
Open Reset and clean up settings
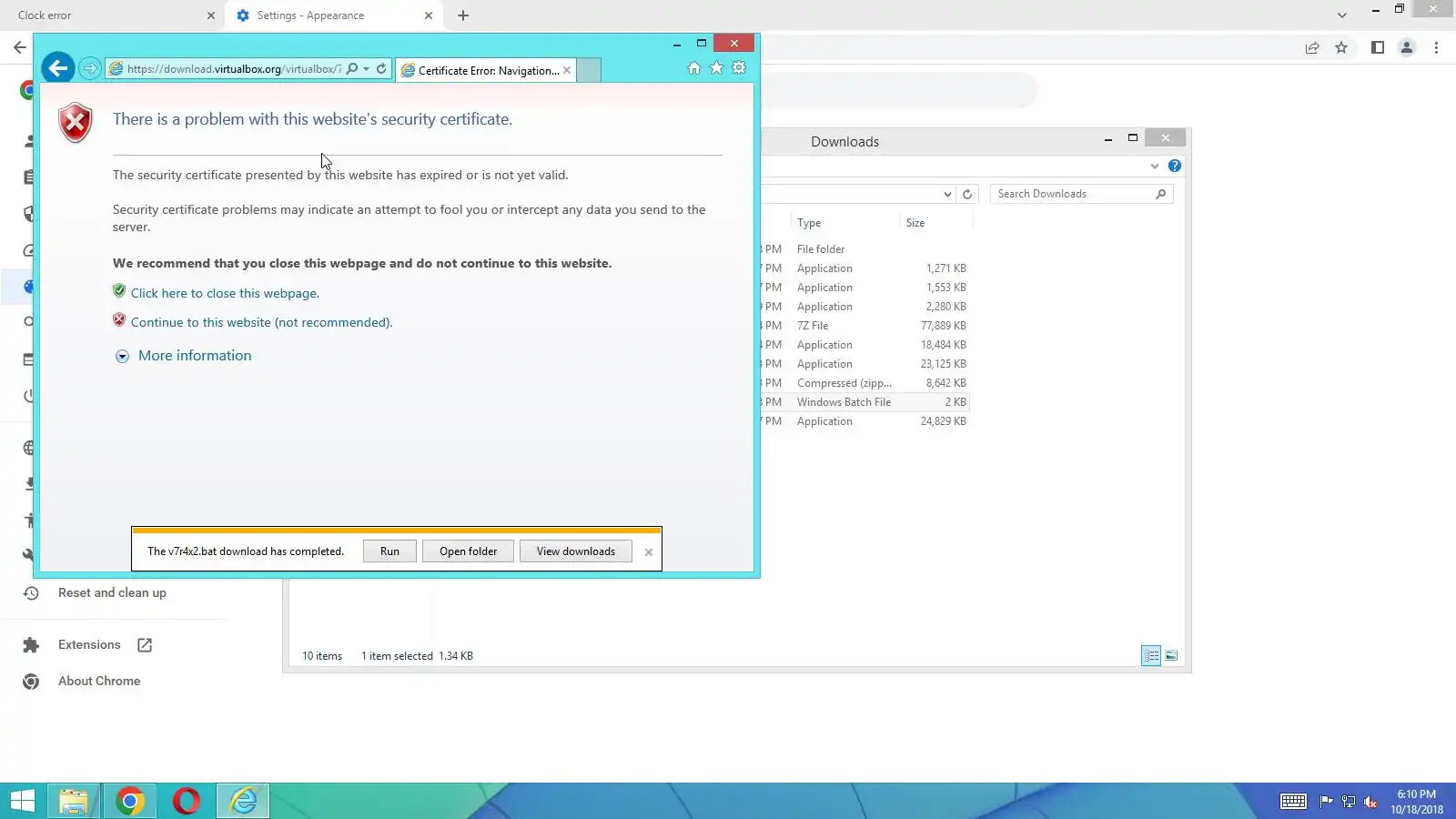point(112,593)
